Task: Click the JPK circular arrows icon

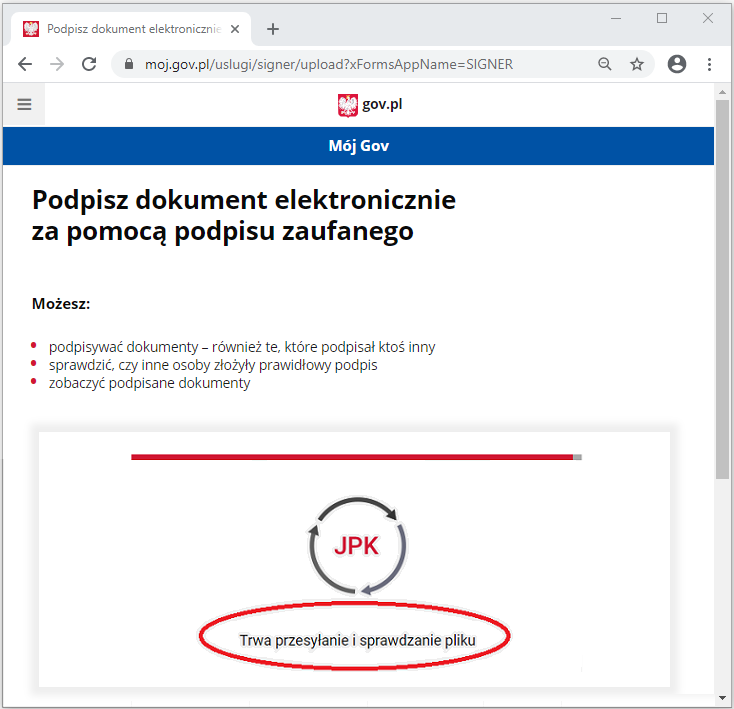Action: coord(357,546)
